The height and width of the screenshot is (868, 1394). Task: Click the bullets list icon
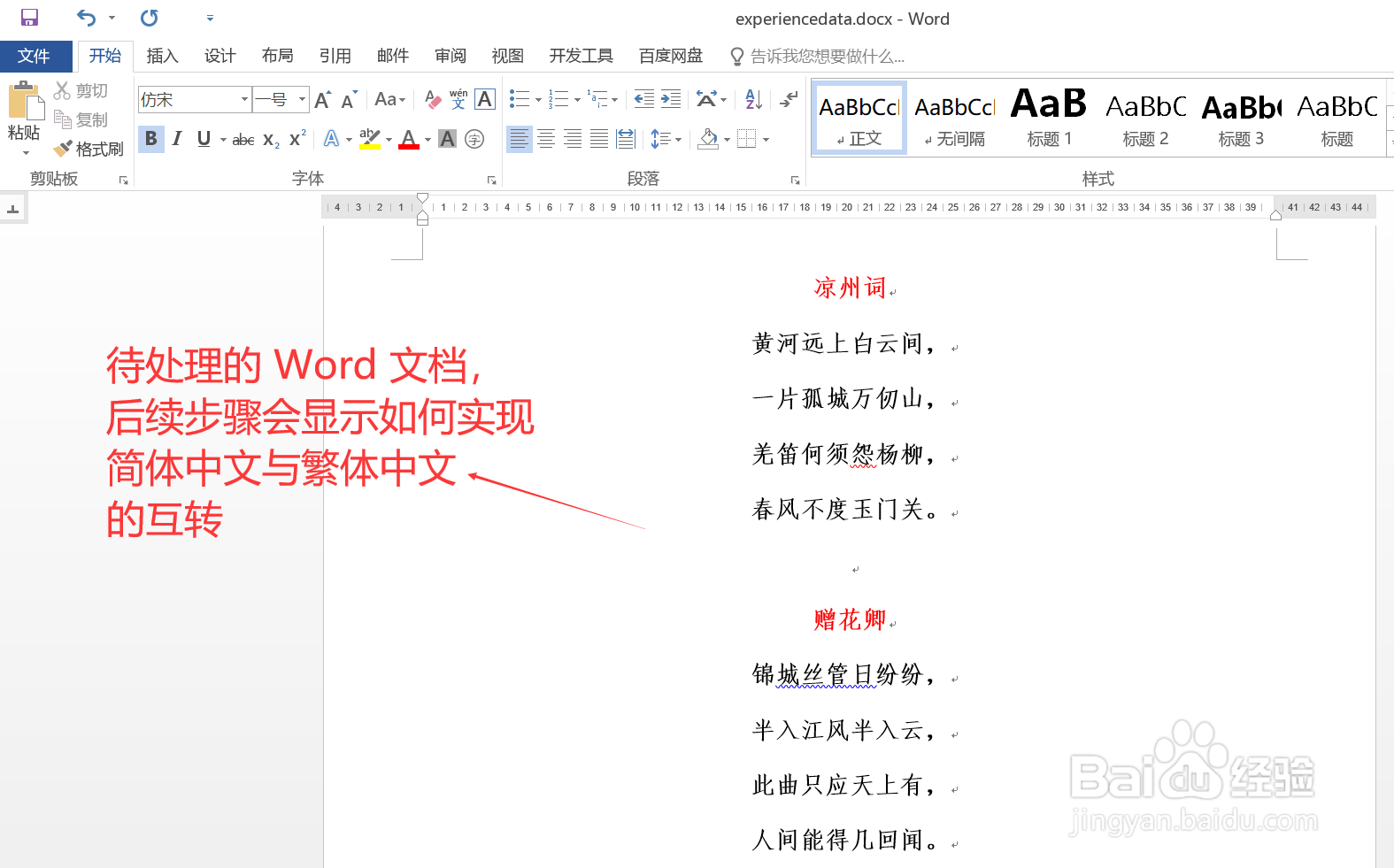(520, 99)
